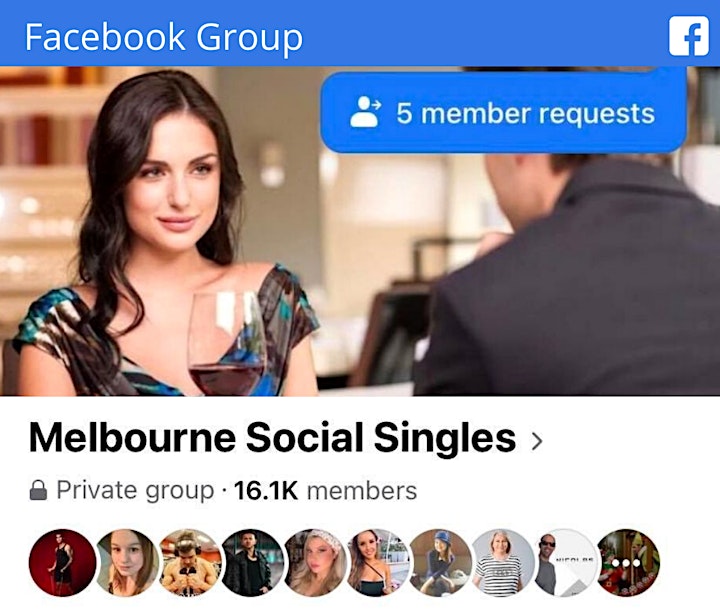
Task: Select blonde woman with headband avatar
Action: (315, 562)
